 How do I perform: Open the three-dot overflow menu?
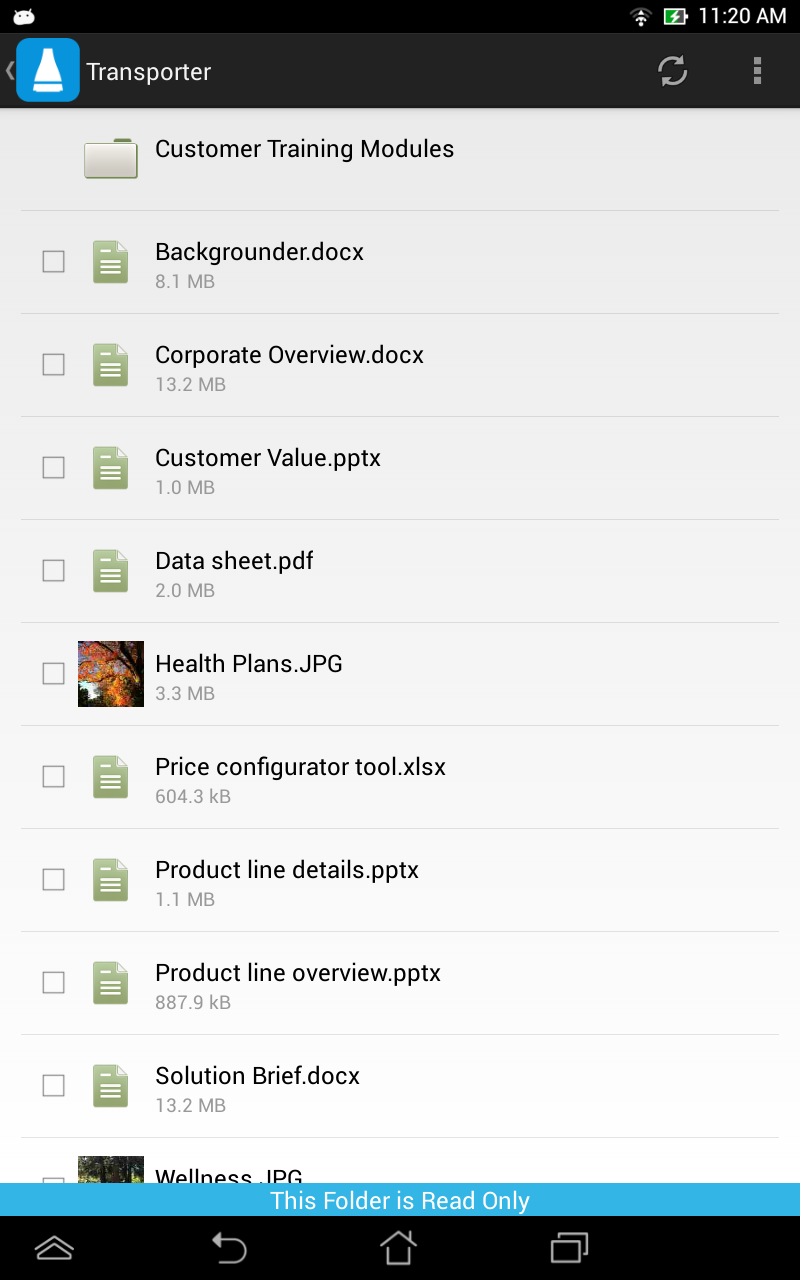tap(757, 71)
